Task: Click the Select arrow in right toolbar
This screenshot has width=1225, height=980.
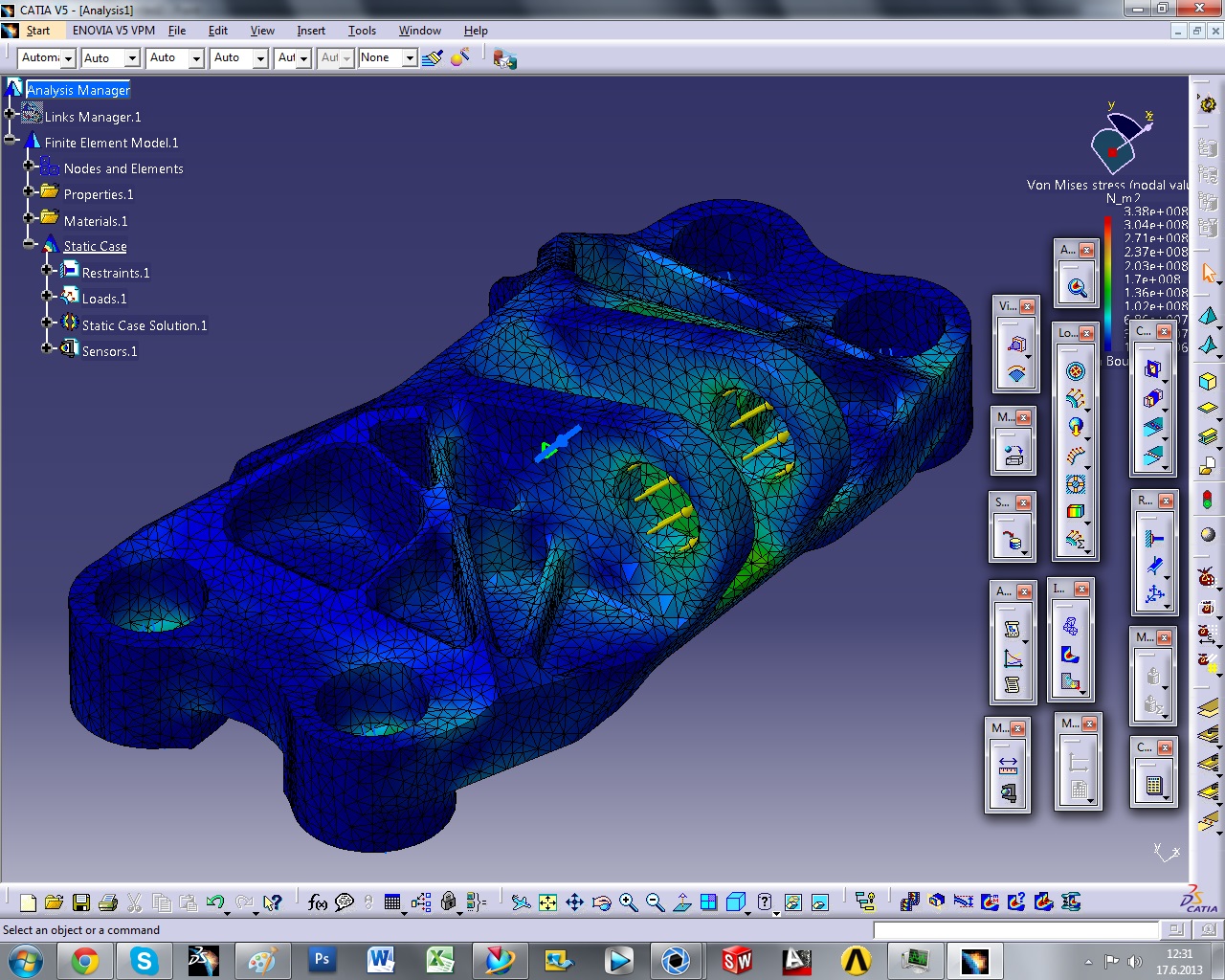Action: click(1209, 275)
